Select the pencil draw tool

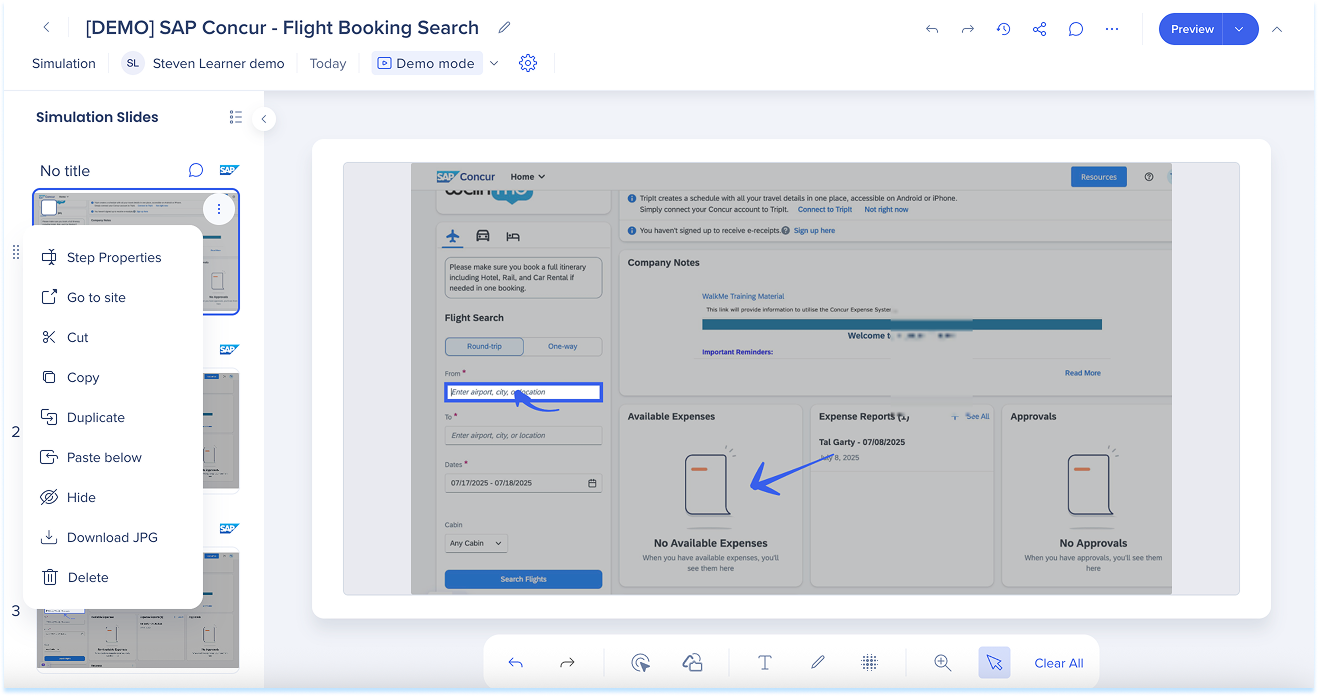click(x=817, y=662)
